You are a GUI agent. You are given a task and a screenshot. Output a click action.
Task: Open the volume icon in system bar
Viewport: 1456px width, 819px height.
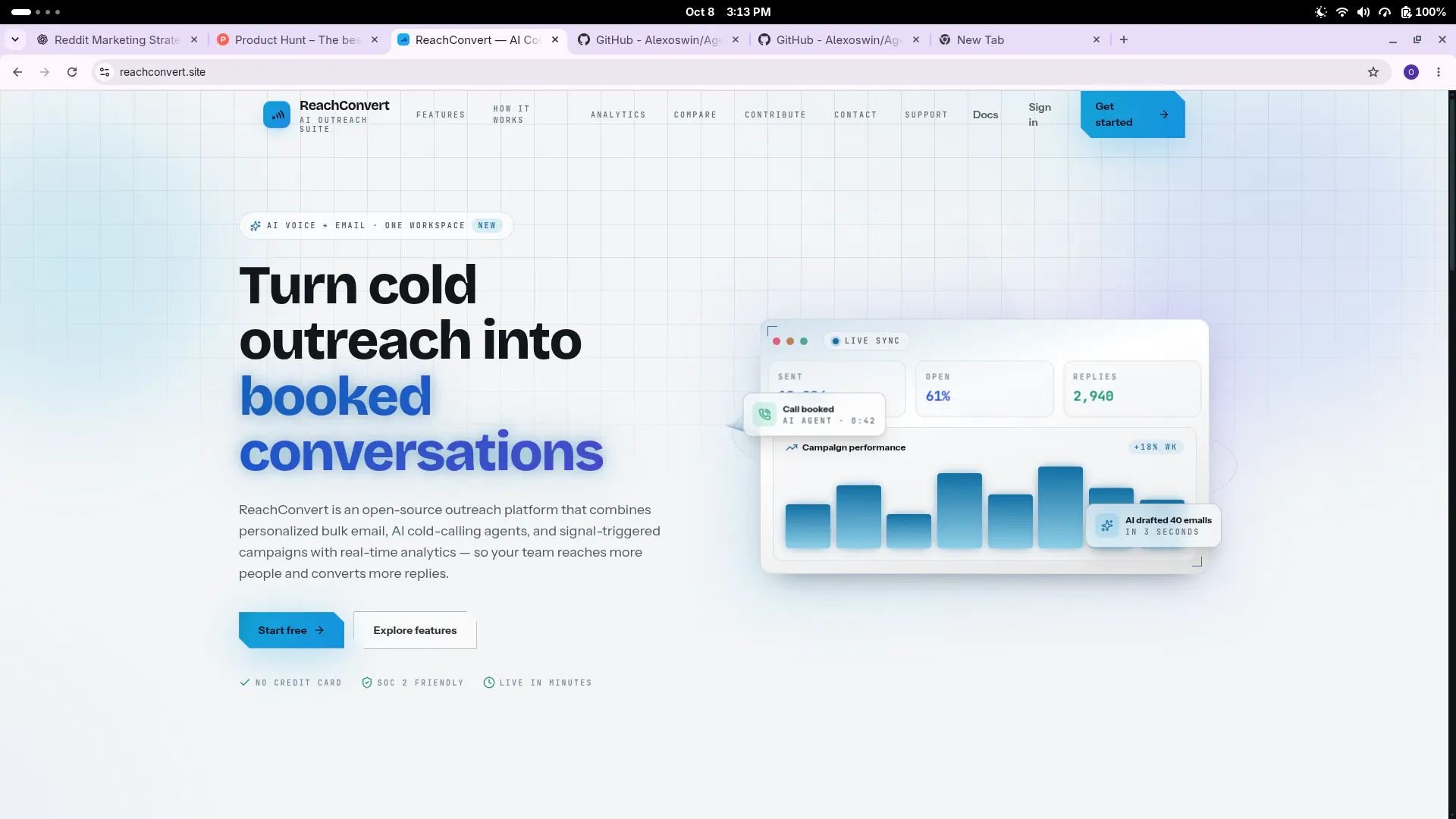[1363, 12]
